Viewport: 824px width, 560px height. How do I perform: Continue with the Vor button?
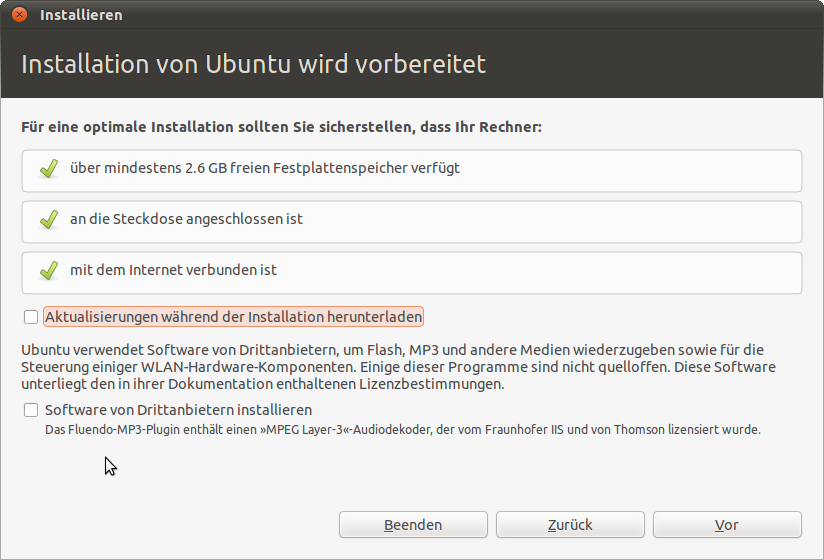727,525
